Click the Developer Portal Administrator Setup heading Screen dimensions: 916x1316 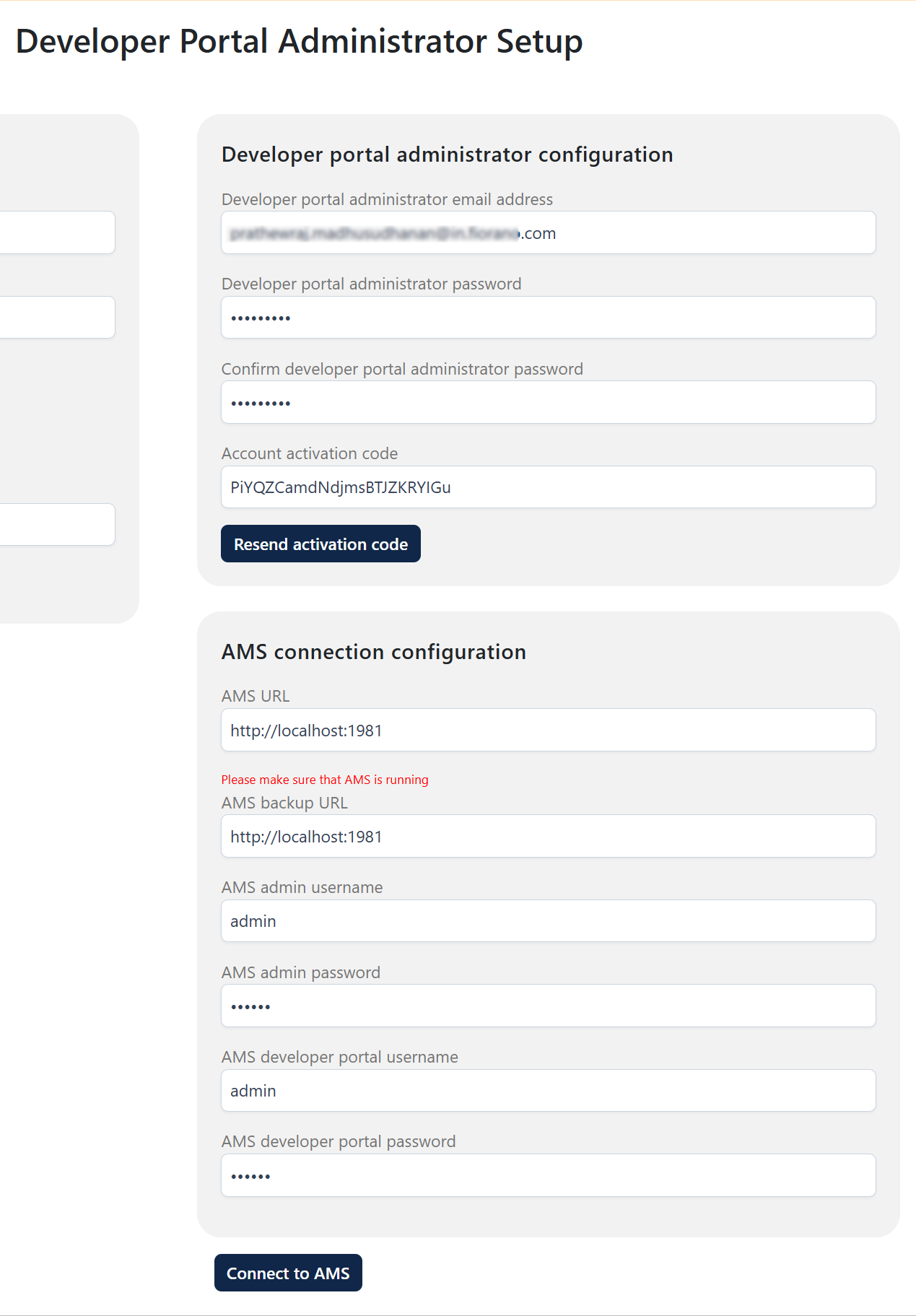click(299, 41)
